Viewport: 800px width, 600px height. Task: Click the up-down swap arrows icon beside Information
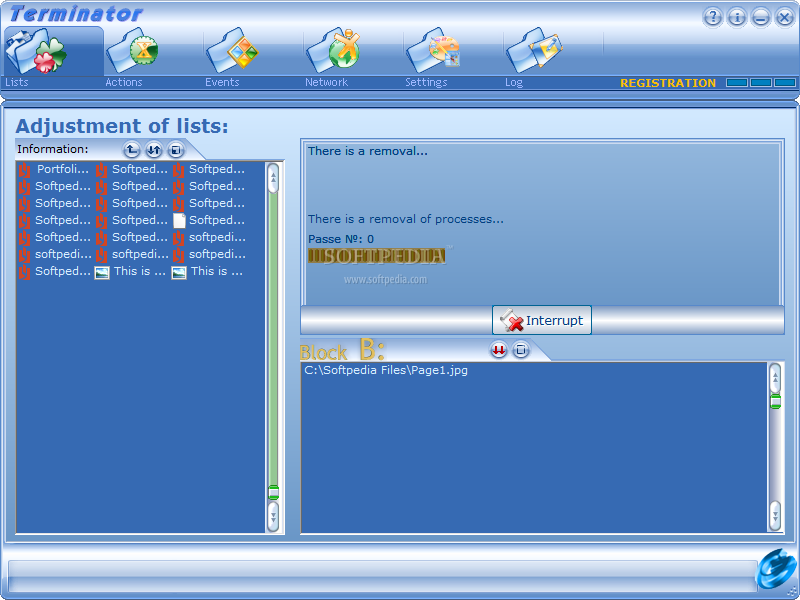[154, 150]
